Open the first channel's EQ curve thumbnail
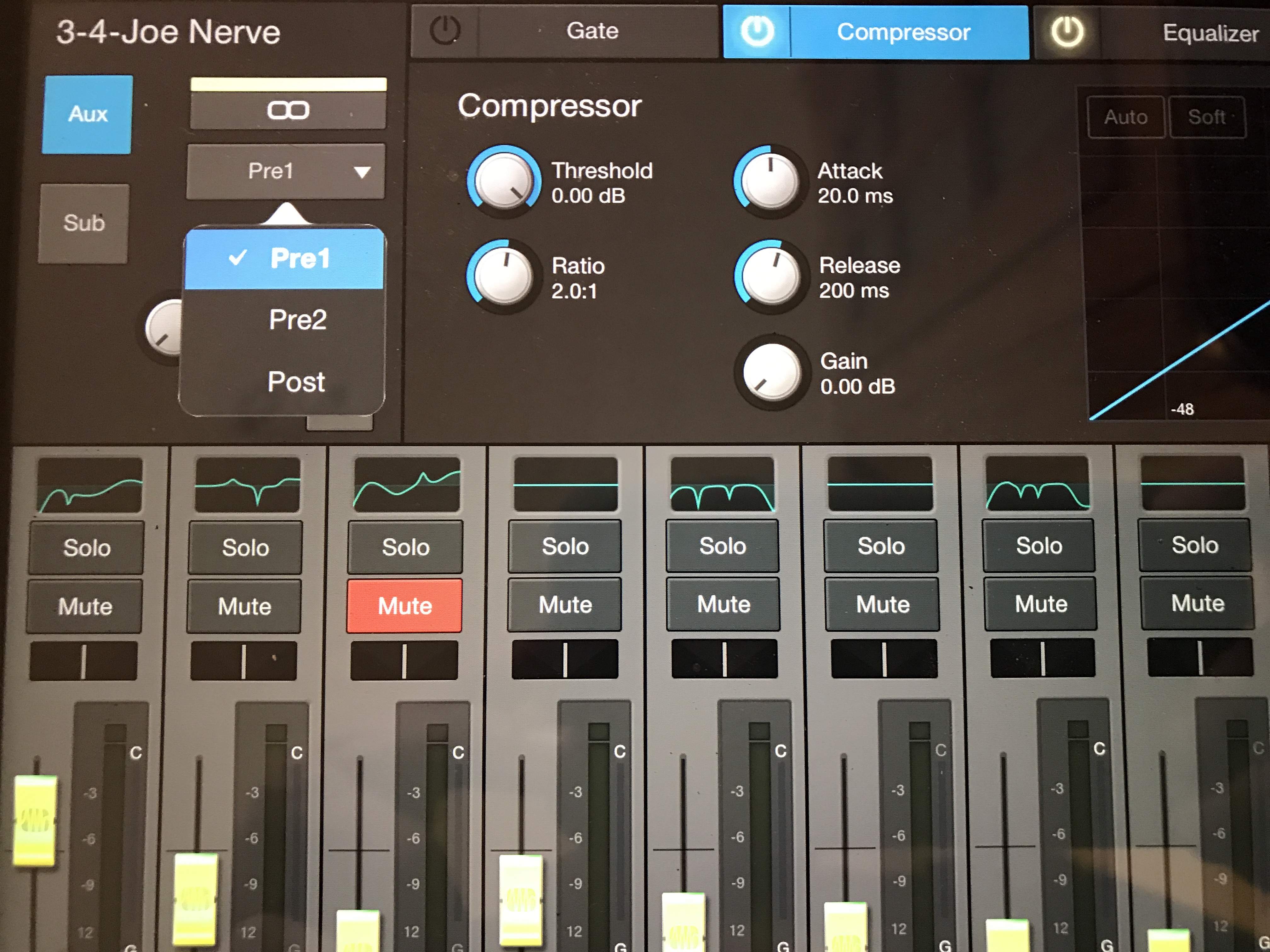 point(90,485)
